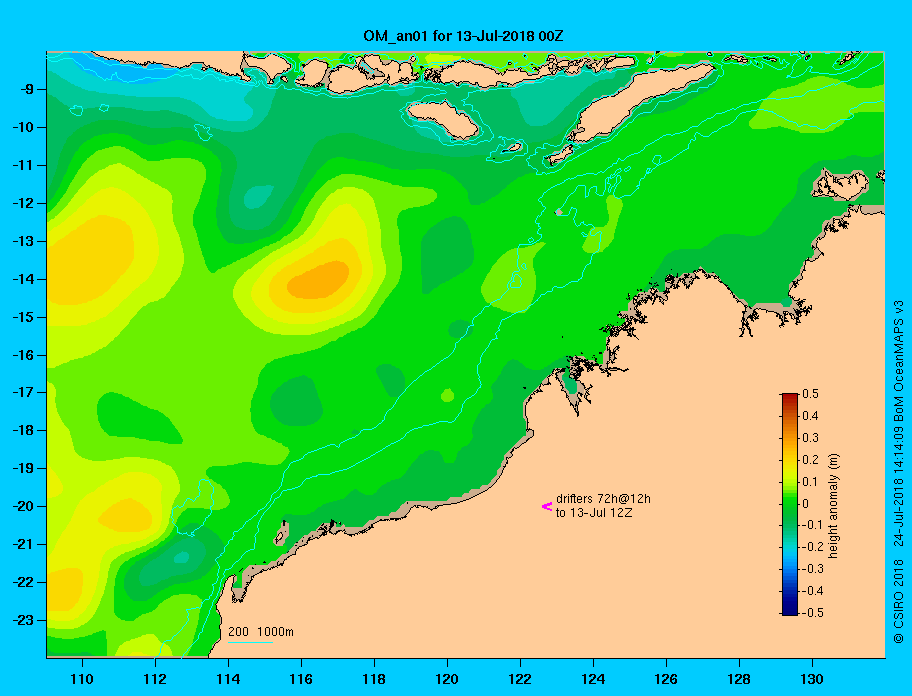Screen dimensions: 912x696
Task: Click the -0.4 colorbar tick label
Action: pos(813,591)
